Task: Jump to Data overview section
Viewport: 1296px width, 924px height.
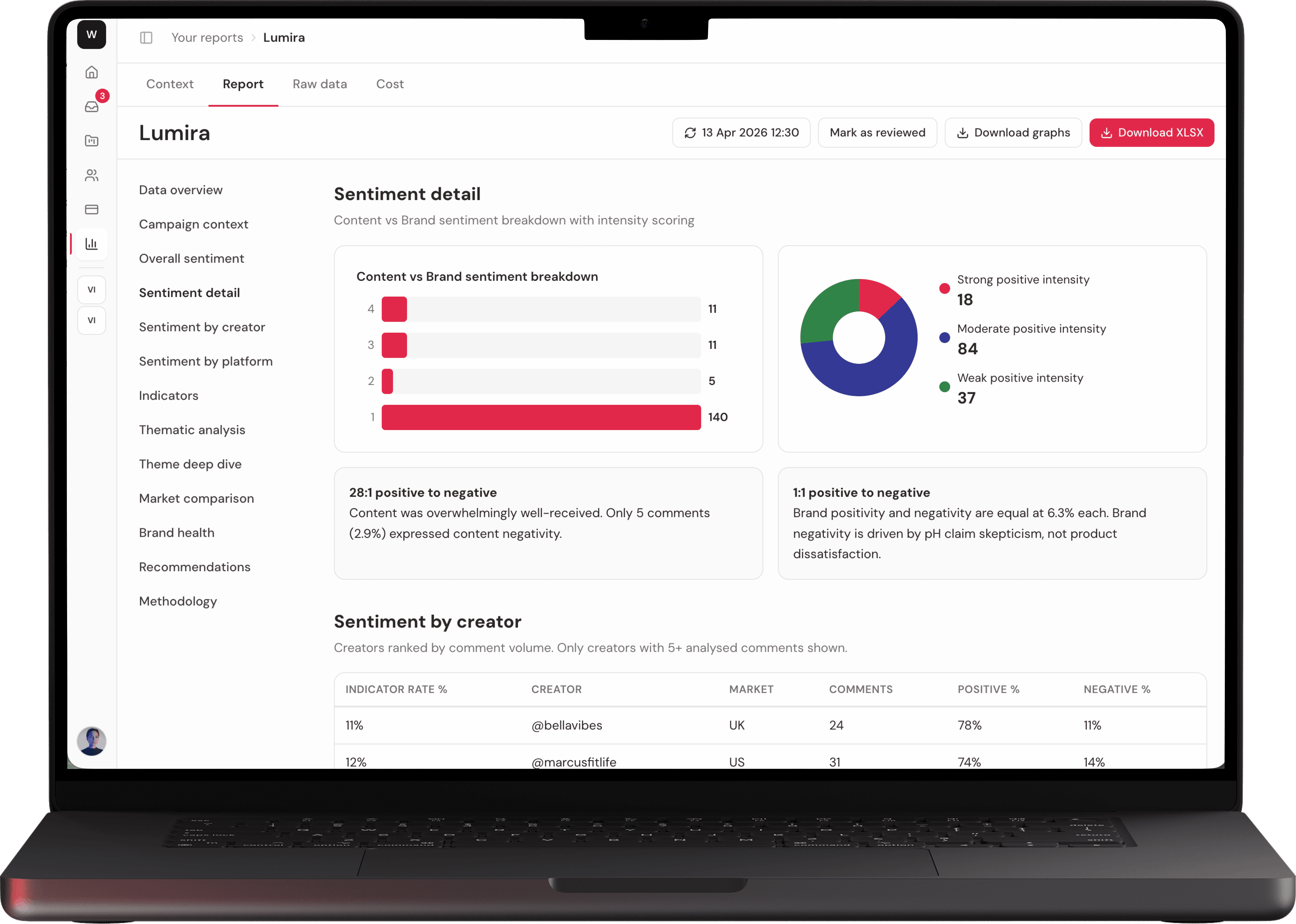Action: click(181, 190)
